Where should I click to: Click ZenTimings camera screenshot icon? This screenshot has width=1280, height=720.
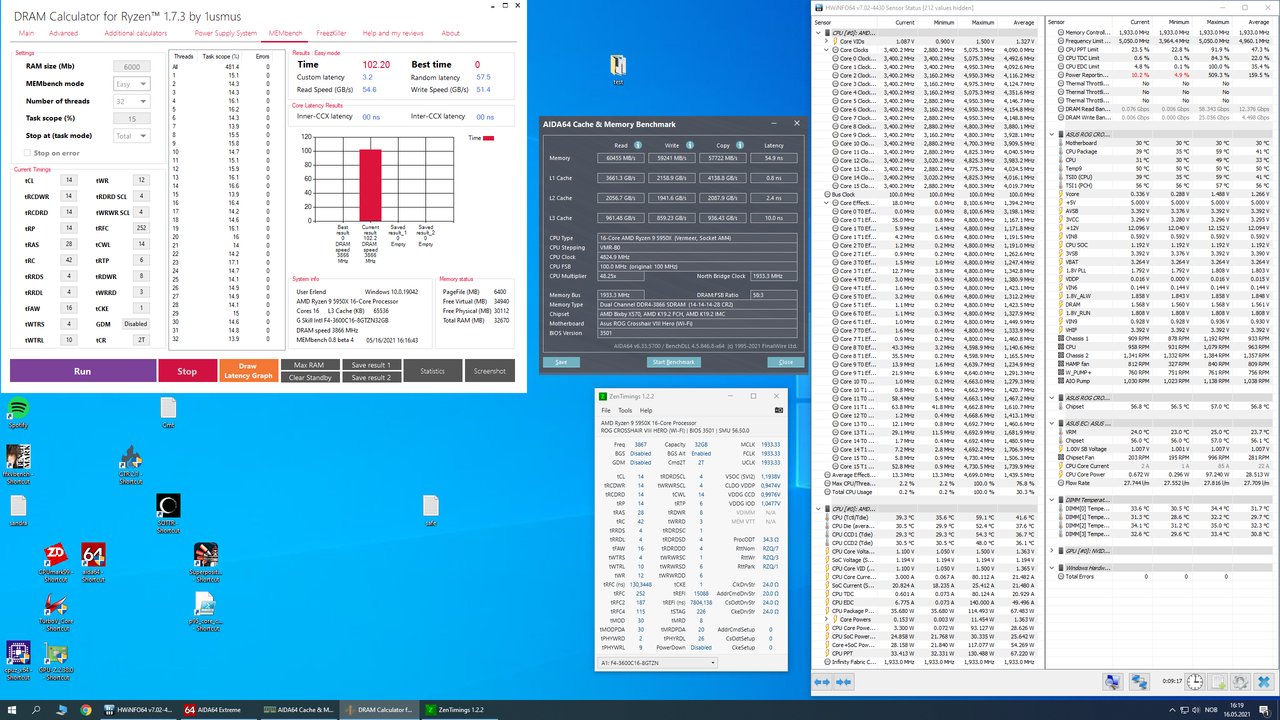pyautogui.click(x=779, y=410)
